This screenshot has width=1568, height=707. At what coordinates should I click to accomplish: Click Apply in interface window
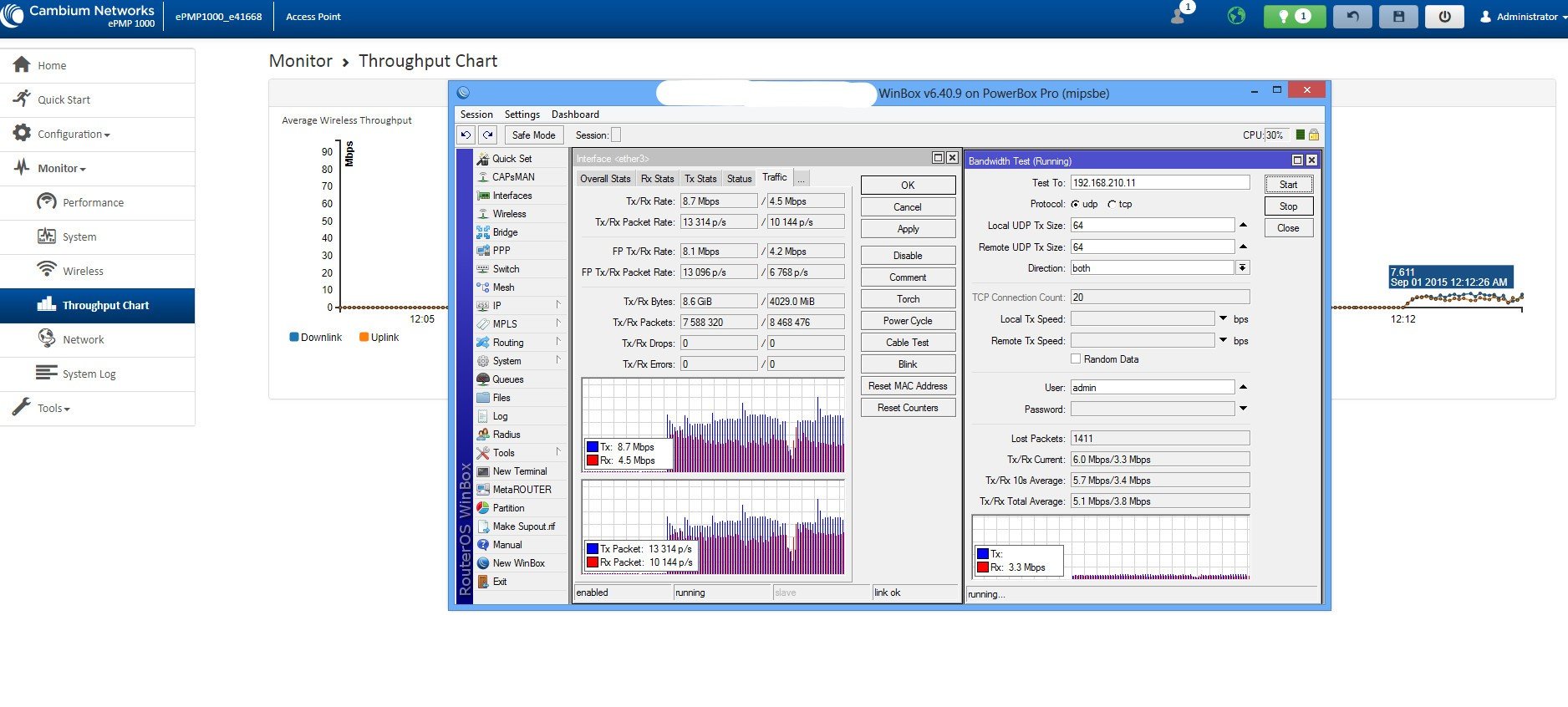[908, 229]
